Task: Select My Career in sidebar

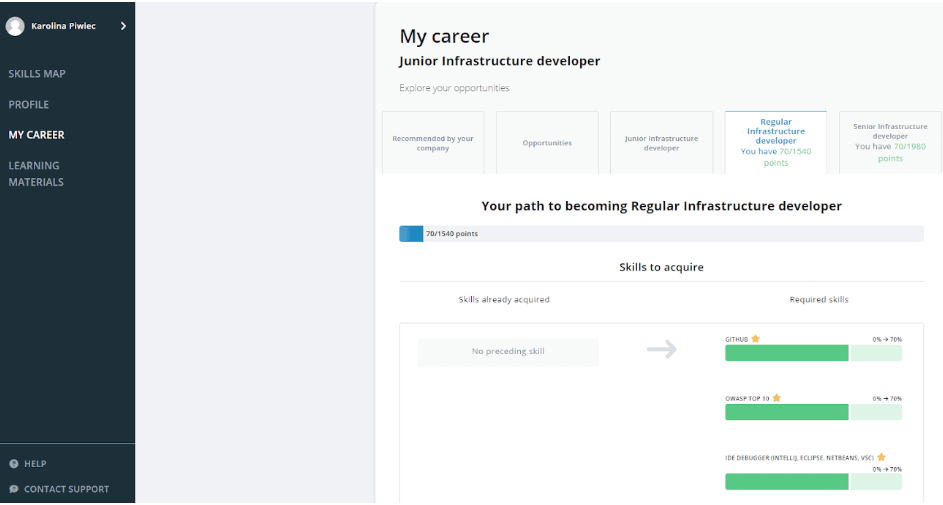Action: [x=36, y=135]
